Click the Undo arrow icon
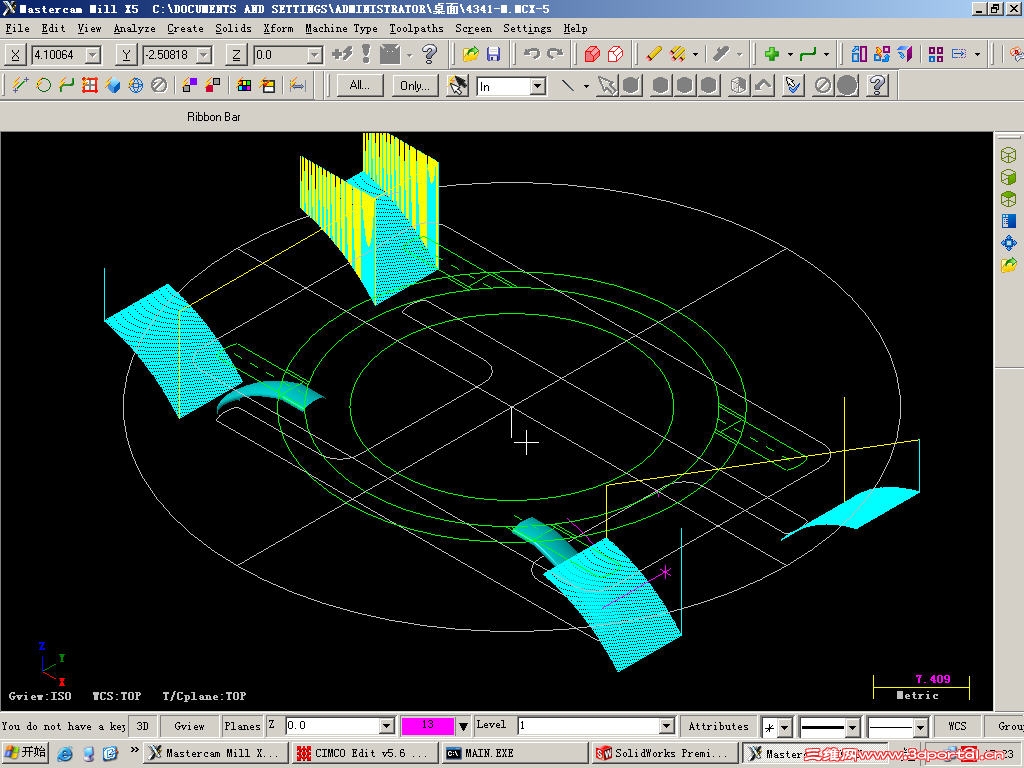The width and height of the screenshot is (1024, 768). click(x=532, y=54)
